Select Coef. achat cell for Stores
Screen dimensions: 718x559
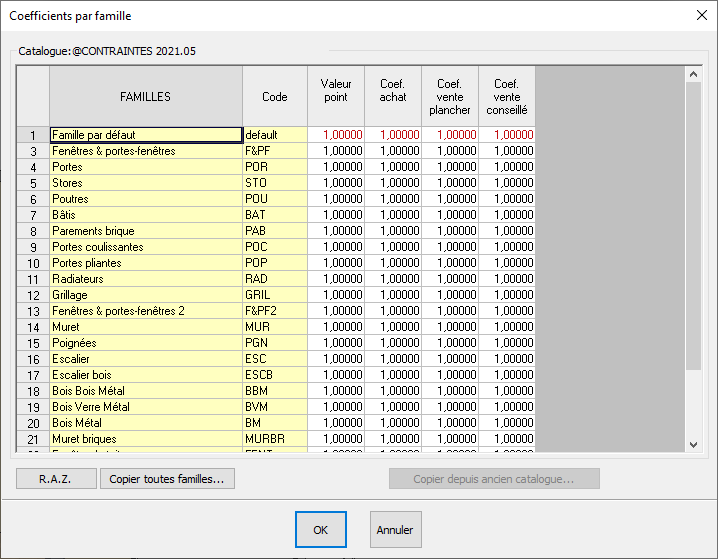click(x=393, y=183)
